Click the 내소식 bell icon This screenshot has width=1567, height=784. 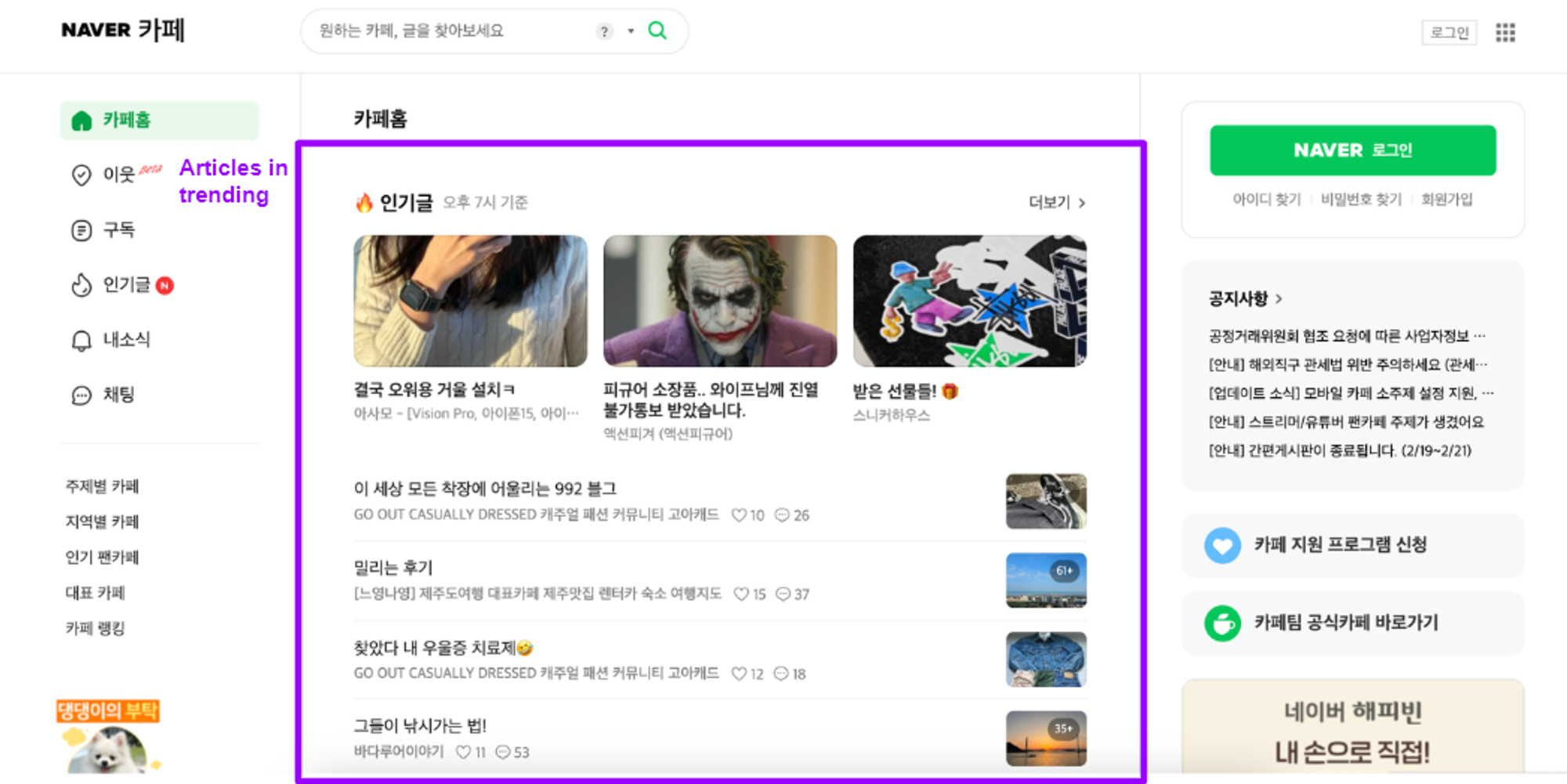pyautogui.click(x=81, y=341)
